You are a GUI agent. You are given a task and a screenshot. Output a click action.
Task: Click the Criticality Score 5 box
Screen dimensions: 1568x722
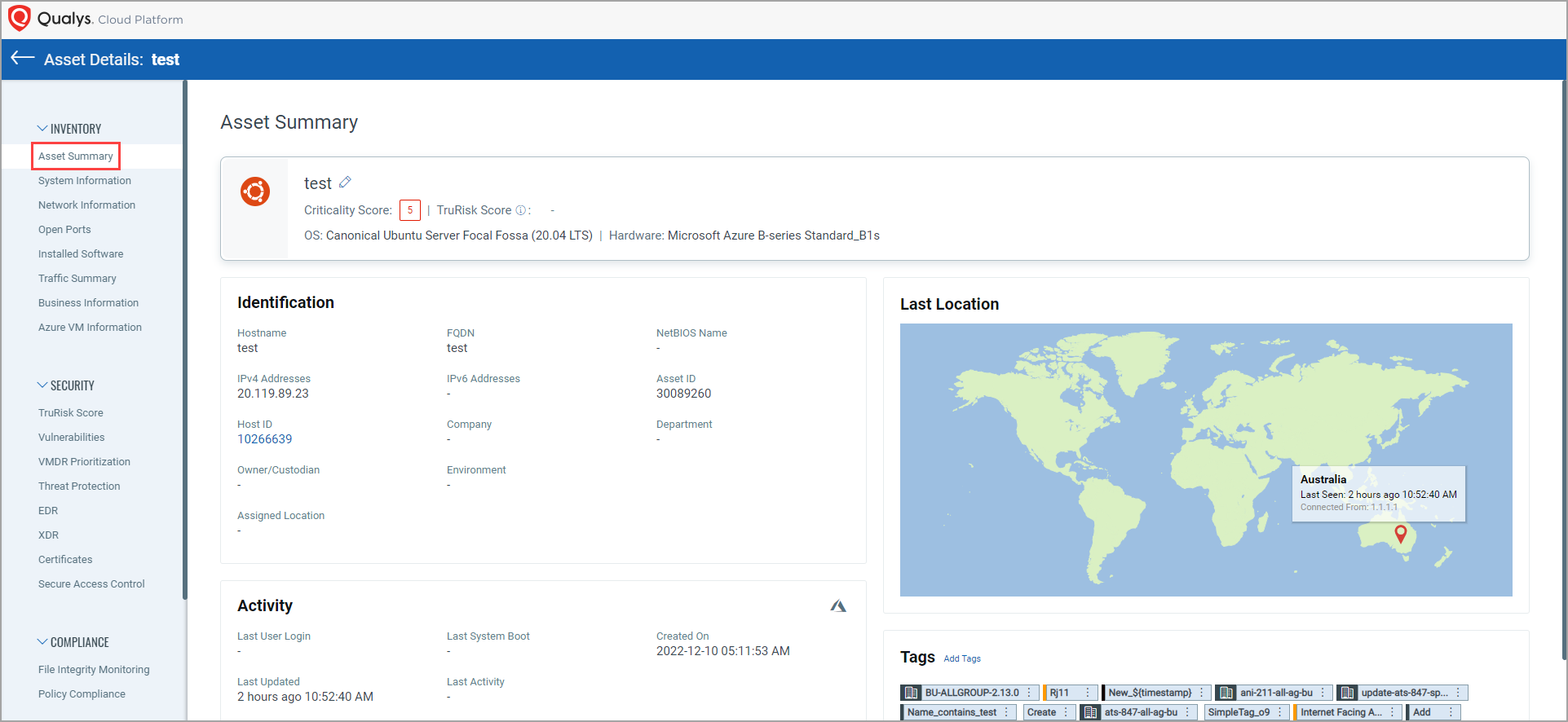[410, 210]
